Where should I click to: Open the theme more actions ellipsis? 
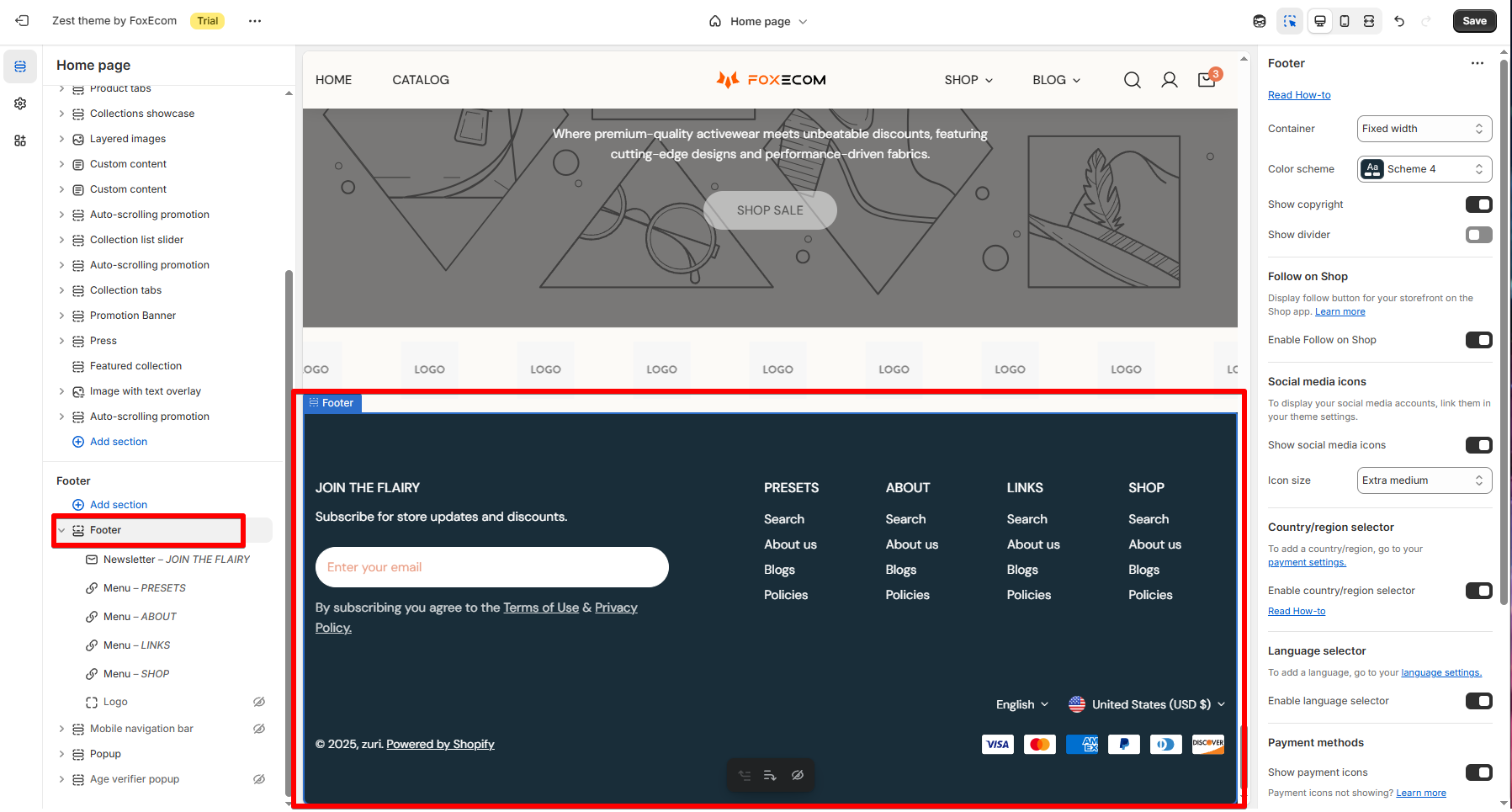tap(255, 21)
